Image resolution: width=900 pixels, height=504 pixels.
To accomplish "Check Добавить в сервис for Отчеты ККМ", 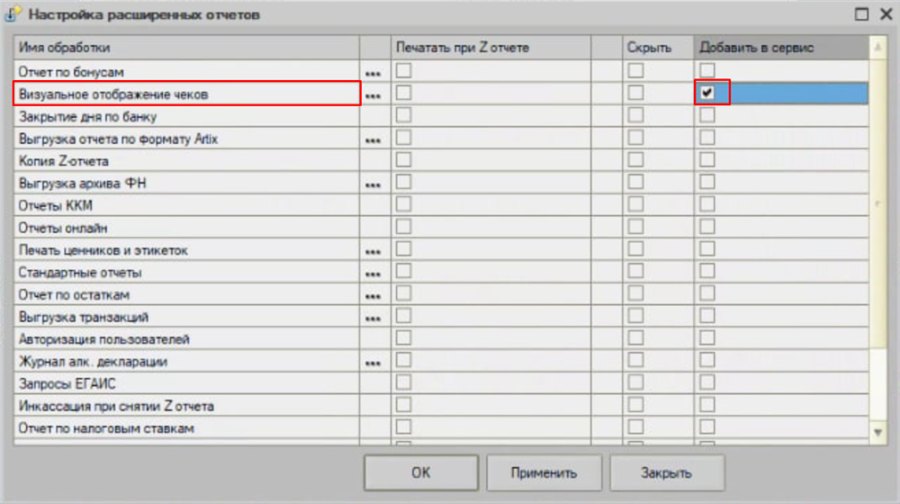I will [x=707, y=204].
